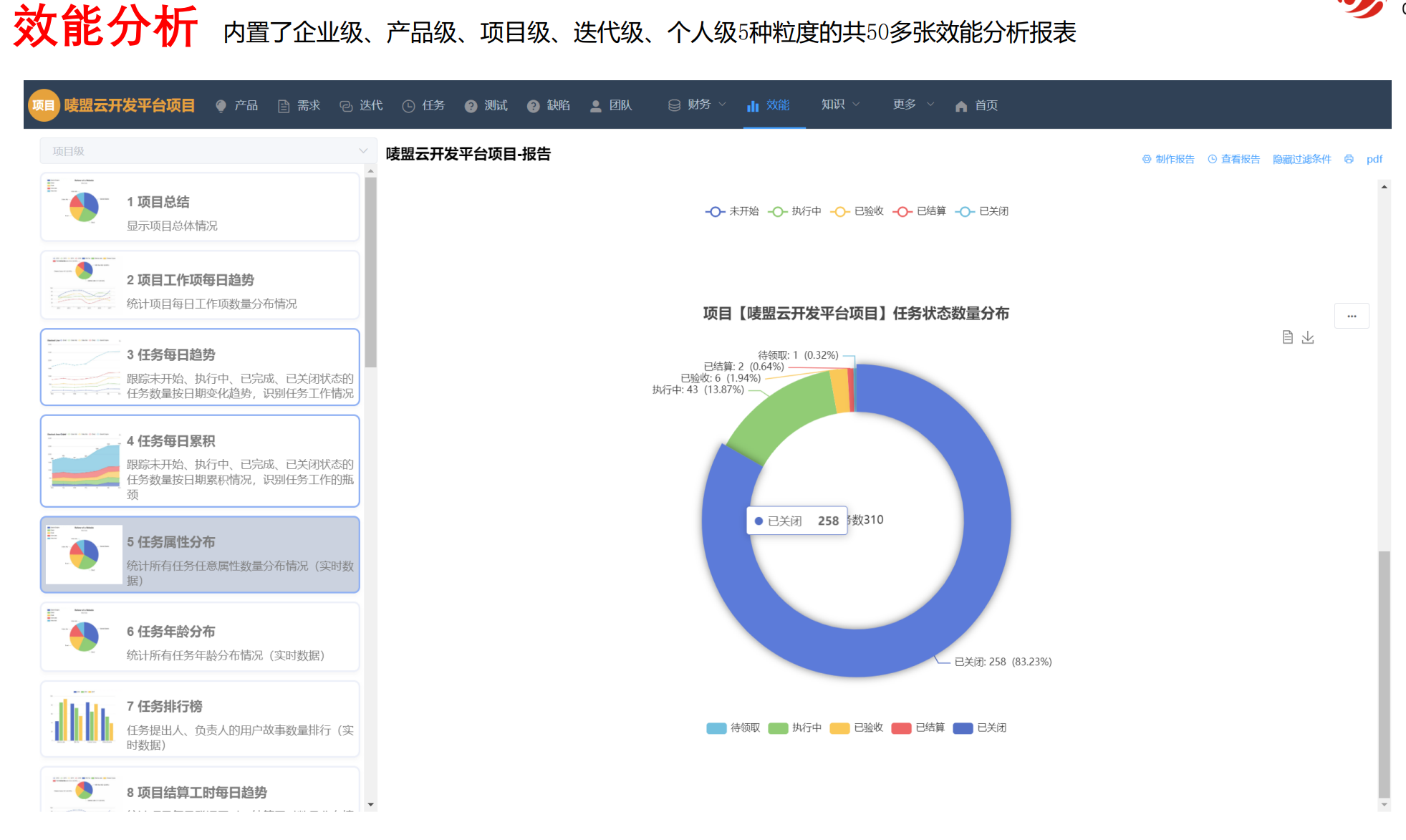Click the 首页 home icon
The width and height of the screenshot is (1406, 840).
click(x=961, y=106)
